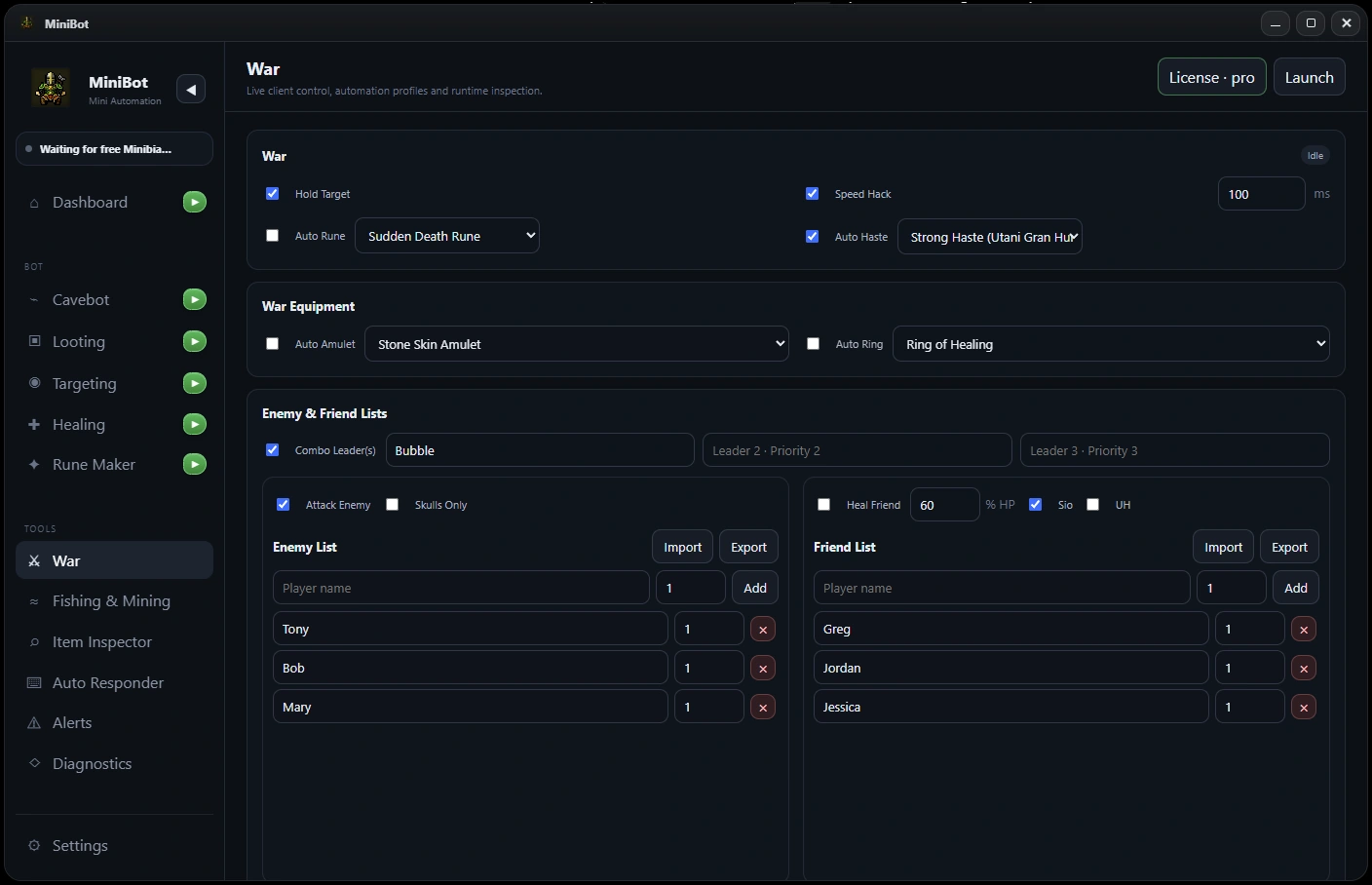This screenshot has width=1372, height=885.
Task: Start Healing using its green play button
Action: tap(195, 424)
